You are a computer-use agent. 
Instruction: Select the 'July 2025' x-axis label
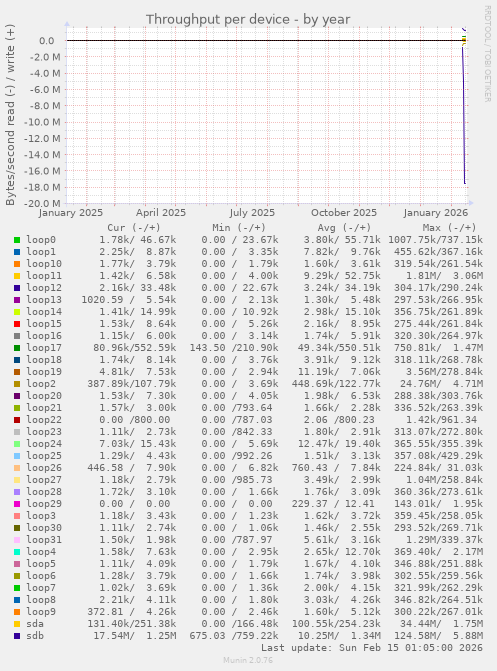tap(252, 213)
